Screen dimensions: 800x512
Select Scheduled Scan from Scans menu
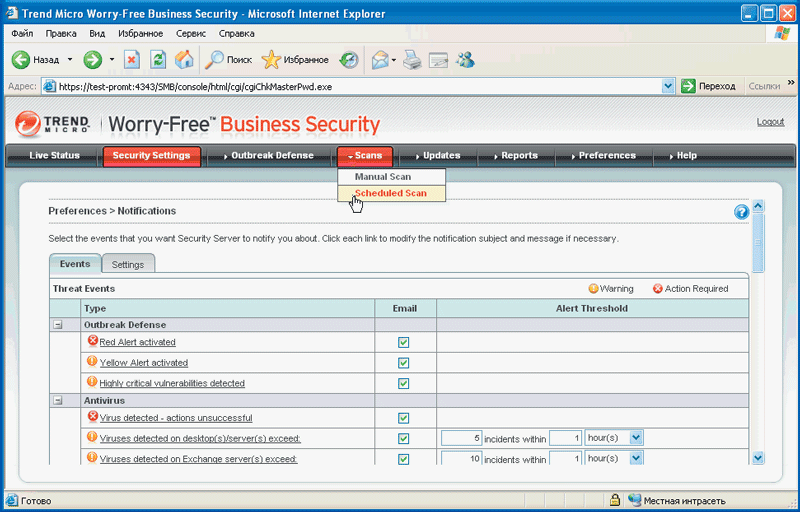(390, 193)
